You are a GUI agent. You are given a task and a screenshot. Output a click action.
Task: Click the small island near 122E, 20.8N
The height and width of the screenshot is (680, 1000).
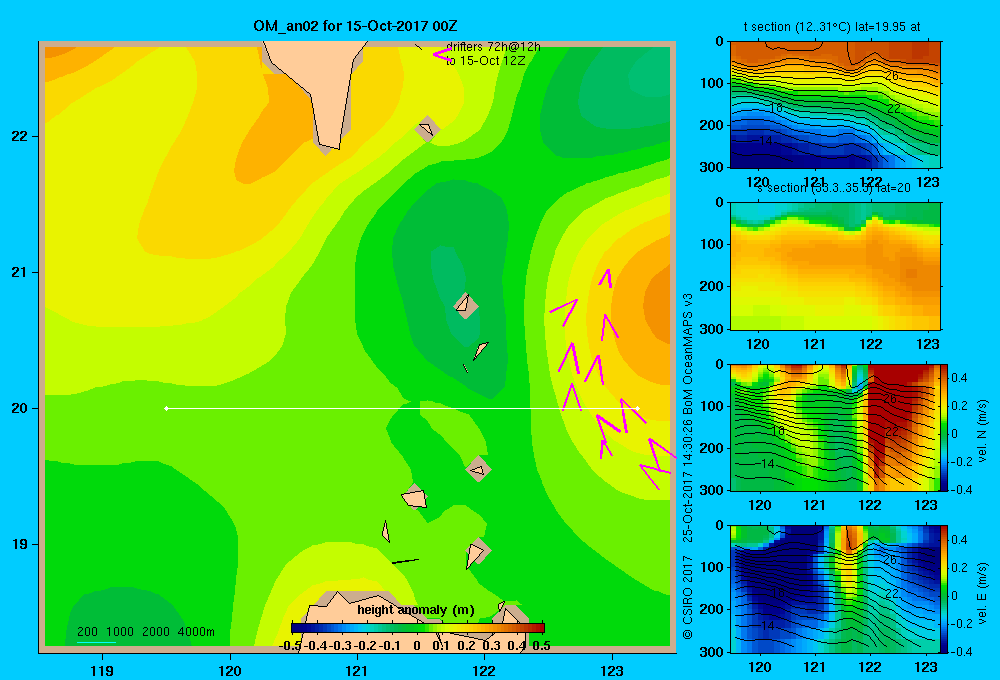click(x=465, y=304)
